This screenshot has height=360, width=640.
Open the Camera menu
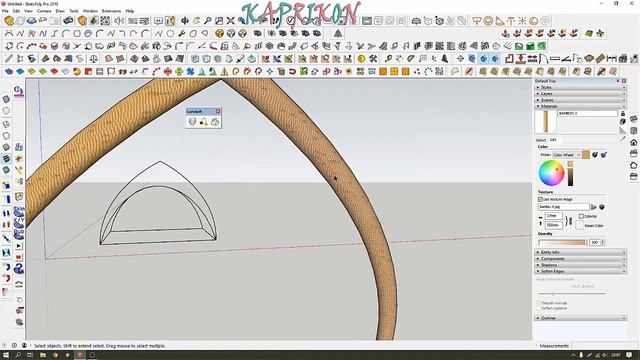(x=44, y=11)
